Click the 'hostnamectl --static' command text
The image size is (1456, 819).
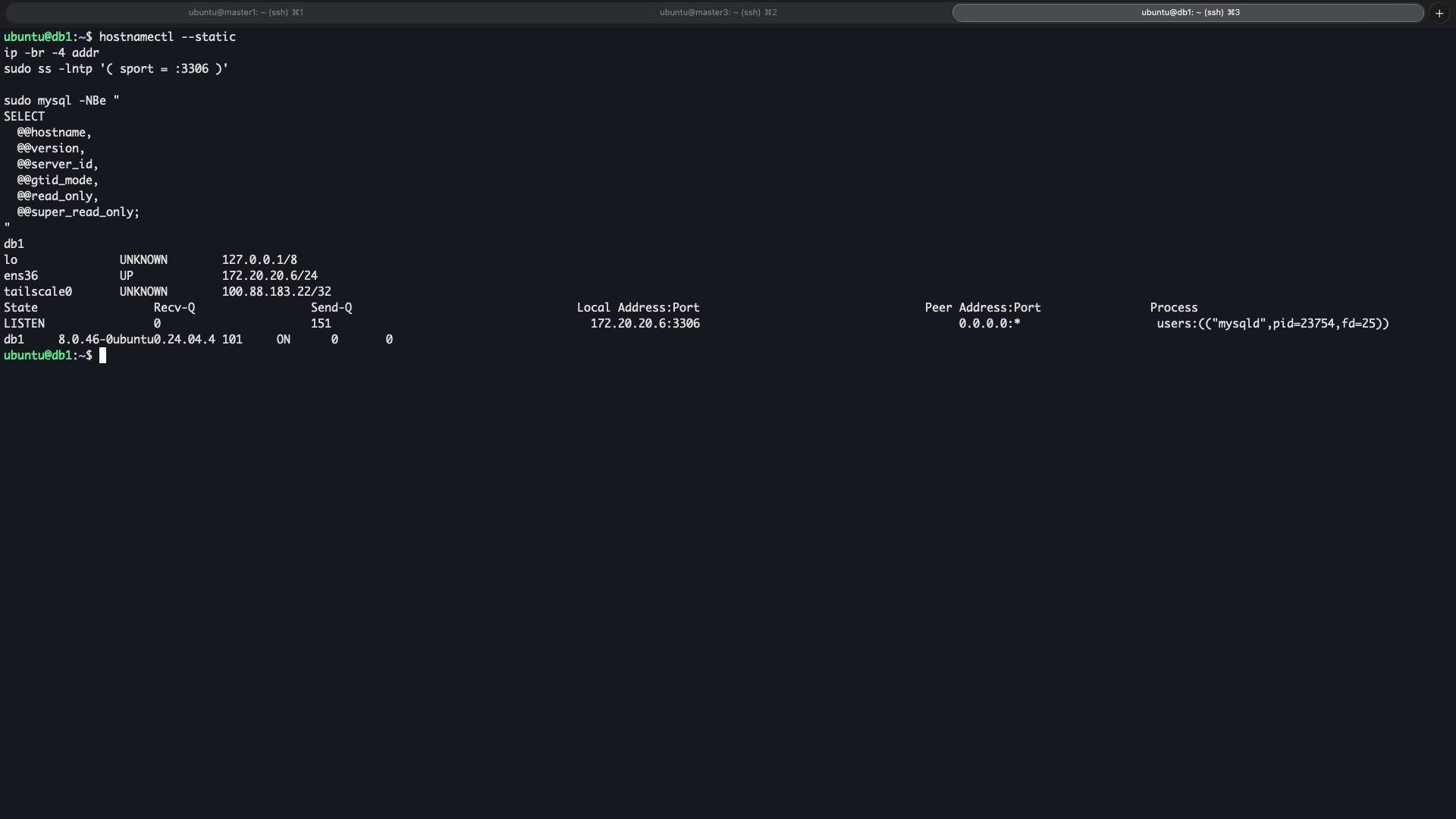(x=167, y=37)
